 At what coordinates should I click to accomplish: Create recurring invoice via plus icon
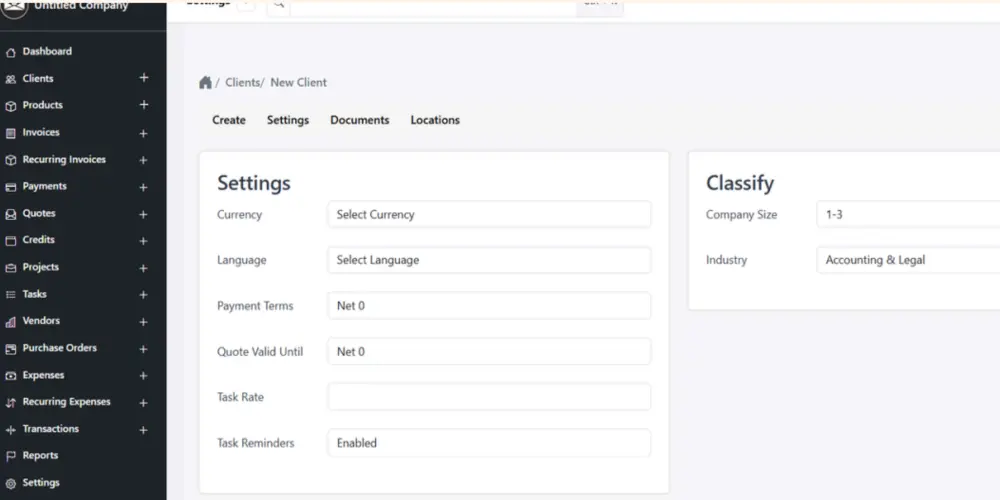tap(143, 160)
